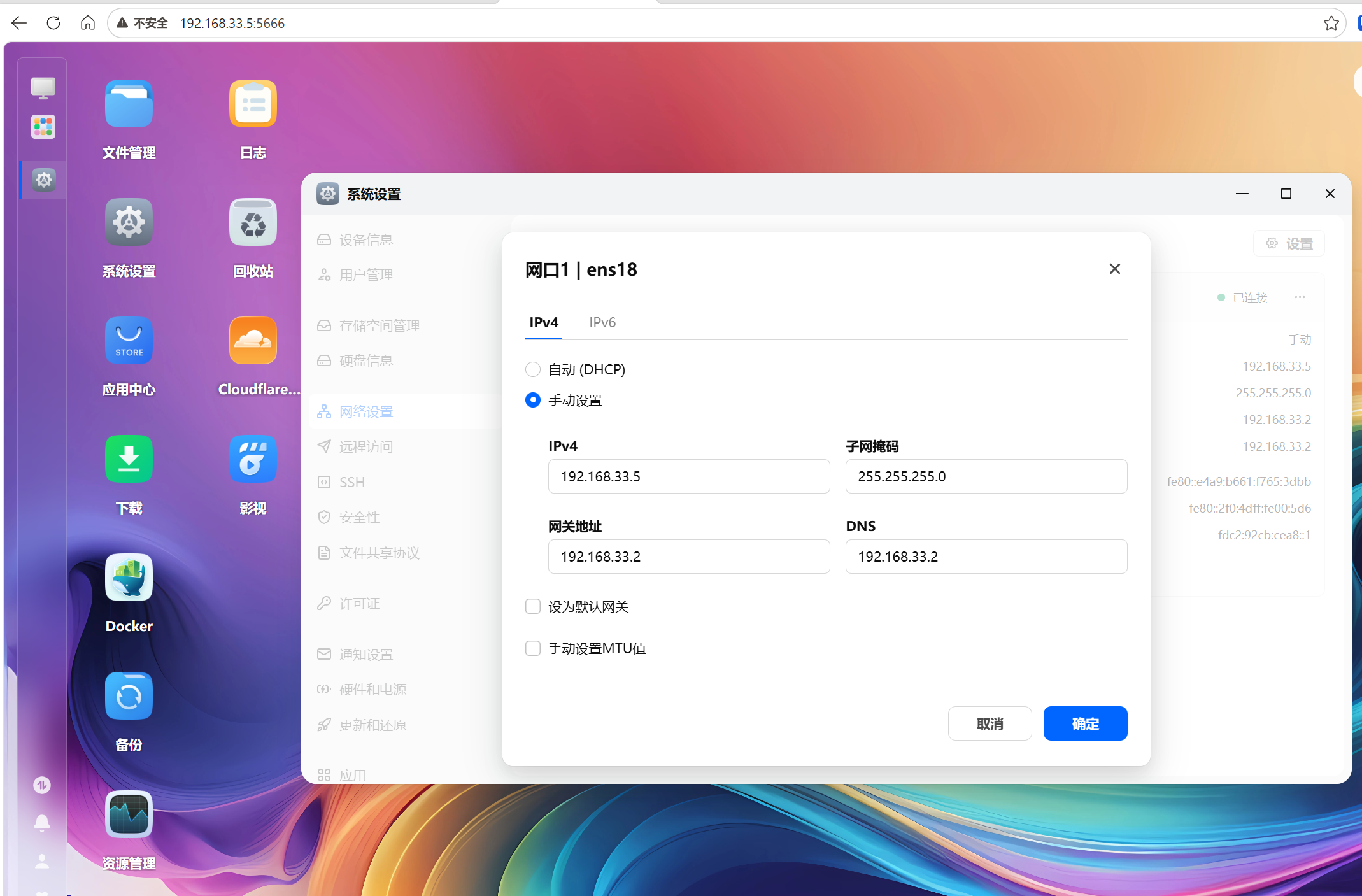Click the 网关地址 input field
The image size is (1362, 896).
click(688, 557)
